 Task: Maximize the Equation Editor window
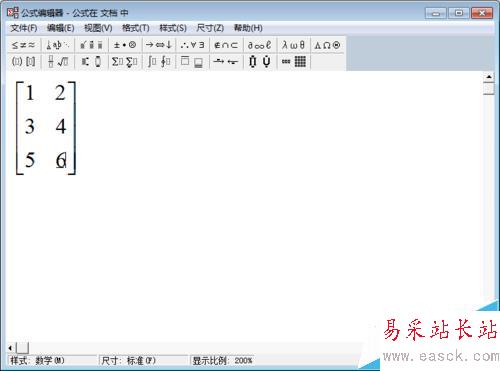(459, 13)
